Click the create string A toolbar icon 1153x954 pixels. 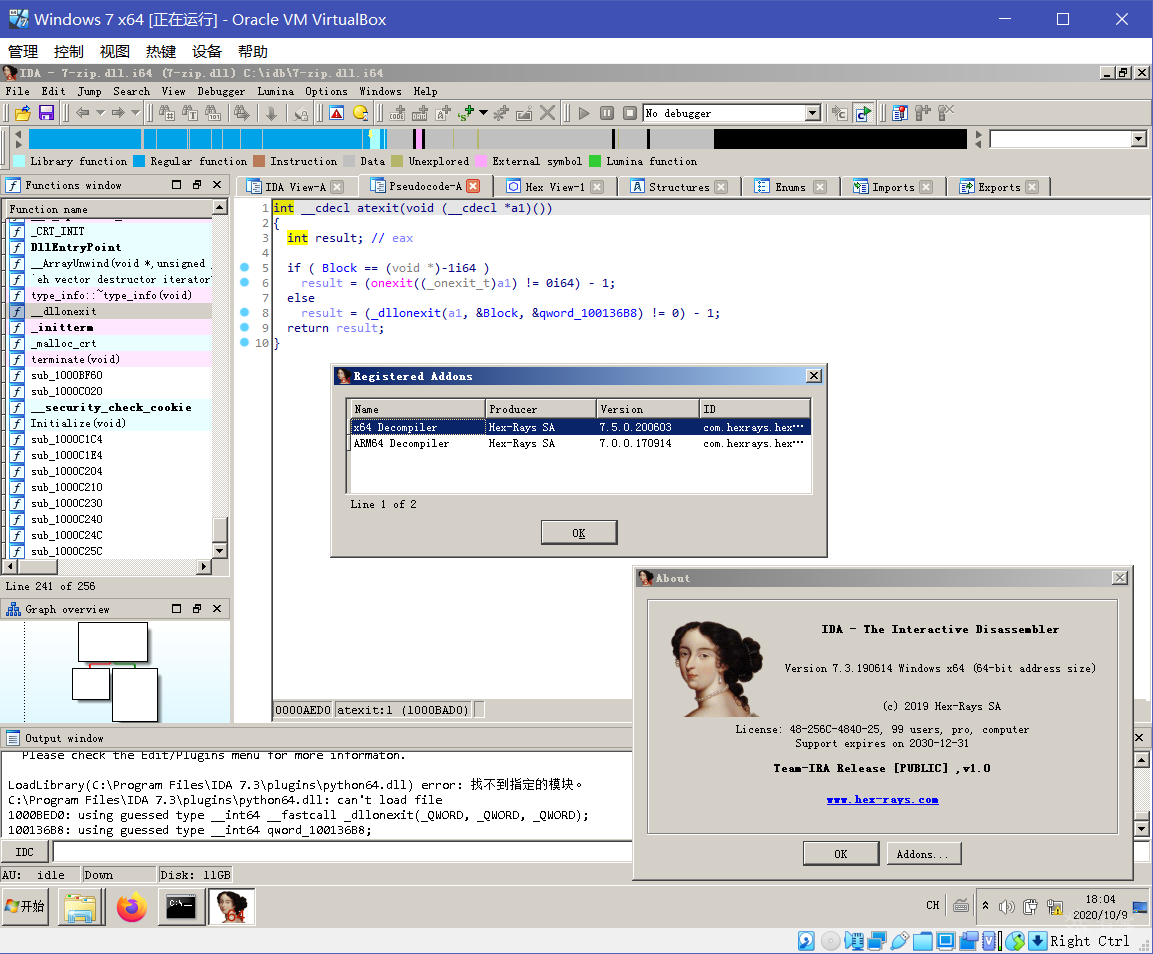[443, 113]
